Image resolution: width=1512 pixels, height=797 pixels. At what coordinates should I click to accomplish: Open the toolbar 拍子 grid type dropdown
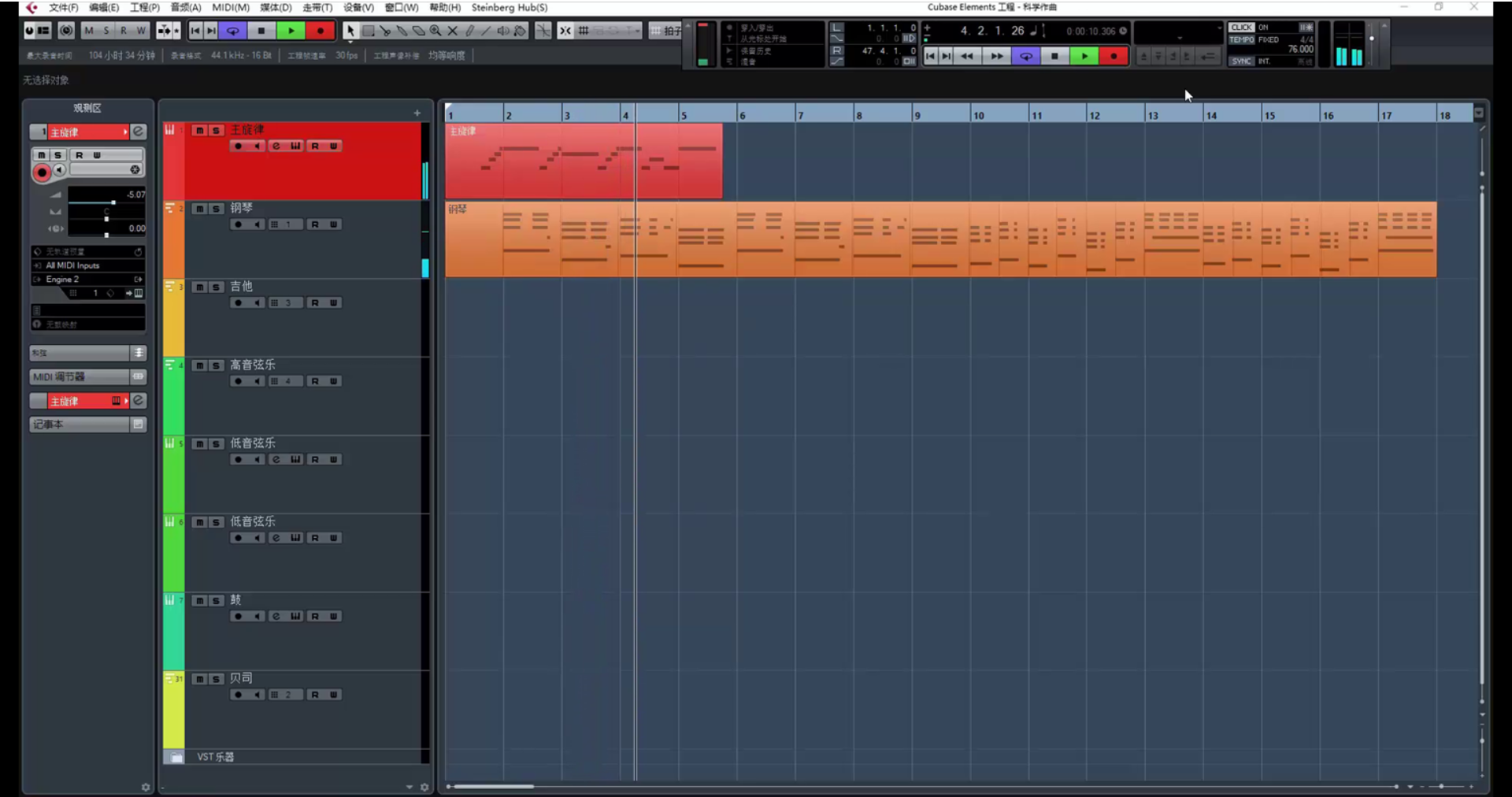pos(667,31)
